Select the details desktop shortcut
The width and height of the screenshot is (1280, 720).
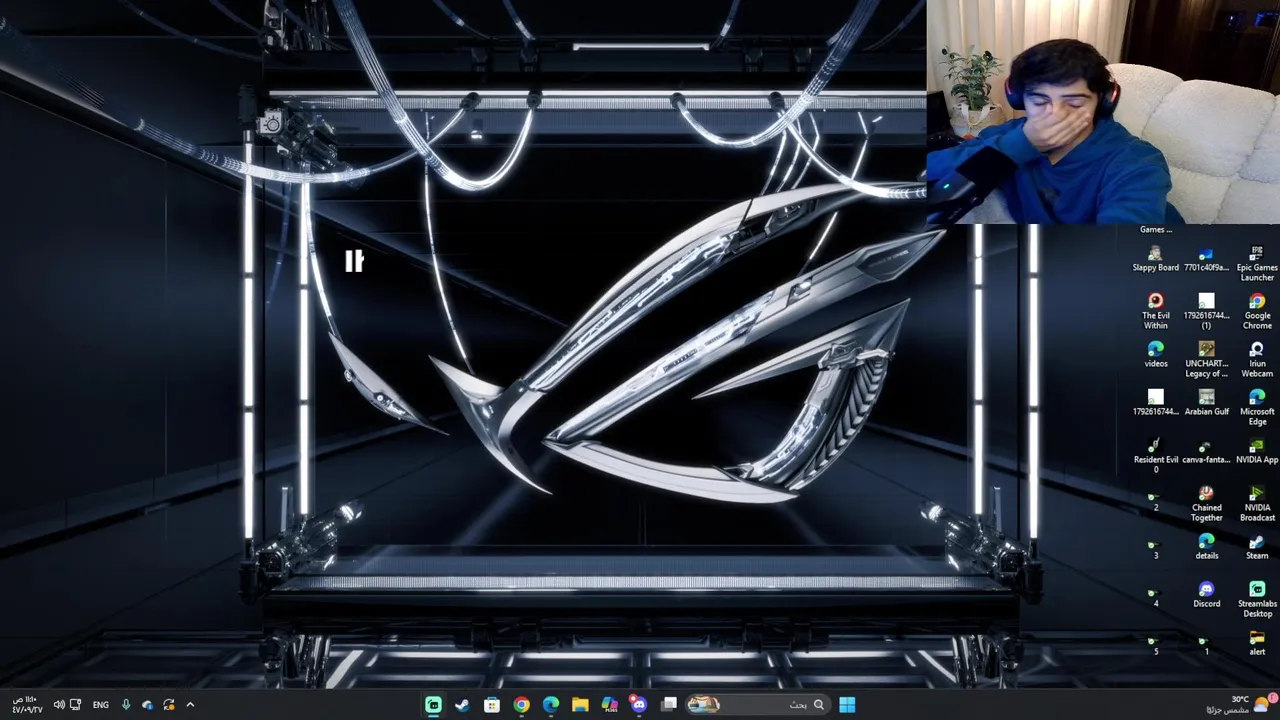(1206, 547)
